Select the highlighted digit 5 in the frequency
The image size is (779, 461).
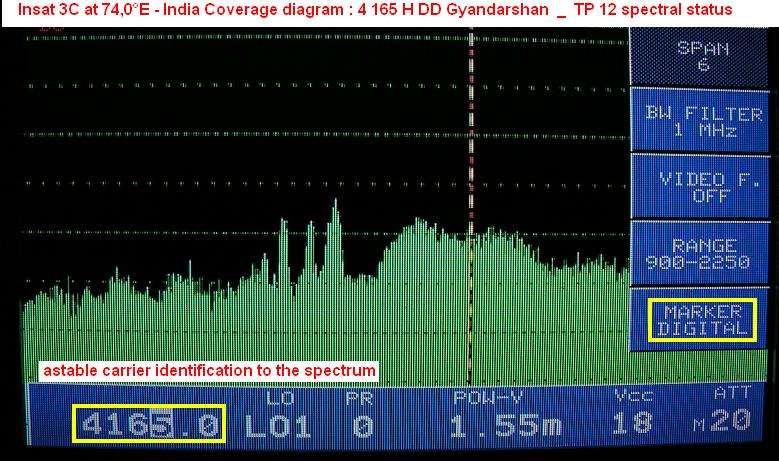click(x=161, y=425)
